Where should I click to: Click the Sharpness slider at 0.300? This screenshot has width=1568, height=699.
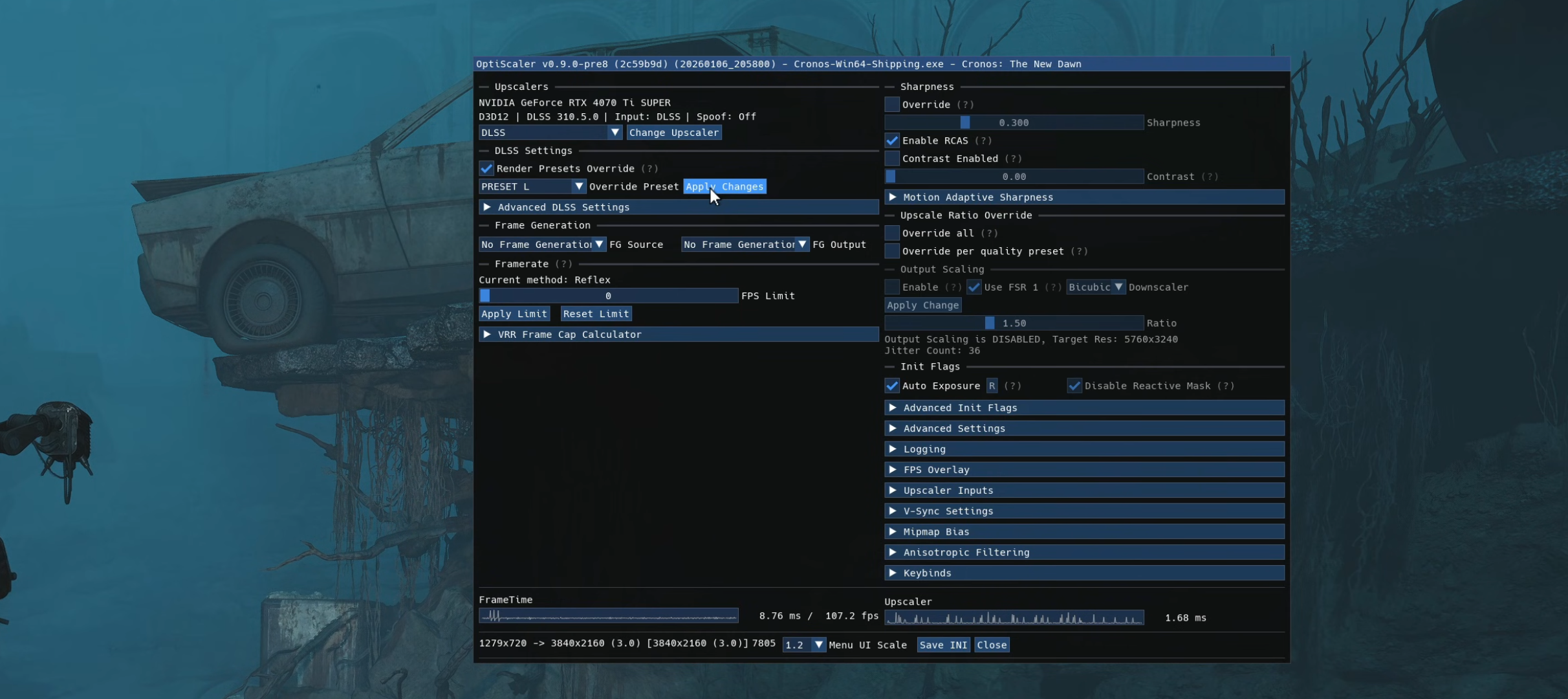coord(1014,122)
